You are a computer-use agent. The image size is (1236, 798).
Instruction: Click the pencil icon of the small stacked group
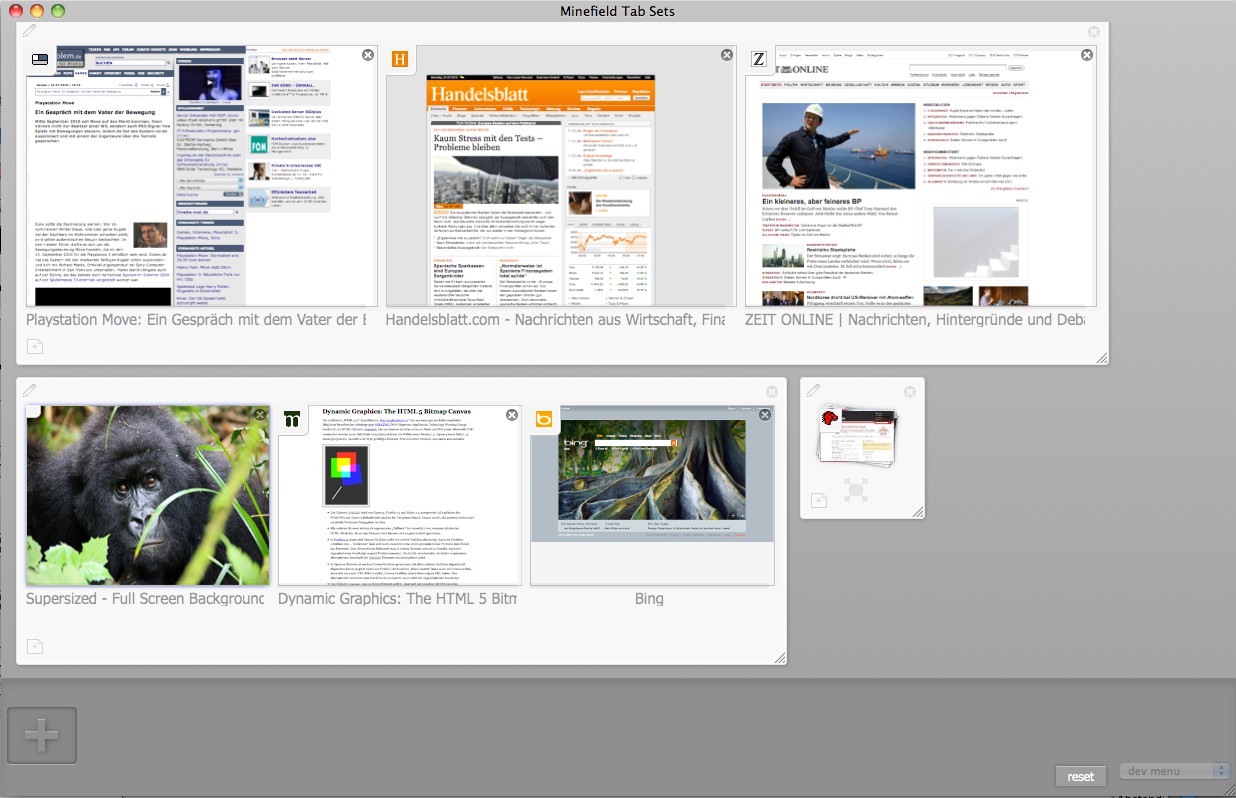tap(814, 390)
